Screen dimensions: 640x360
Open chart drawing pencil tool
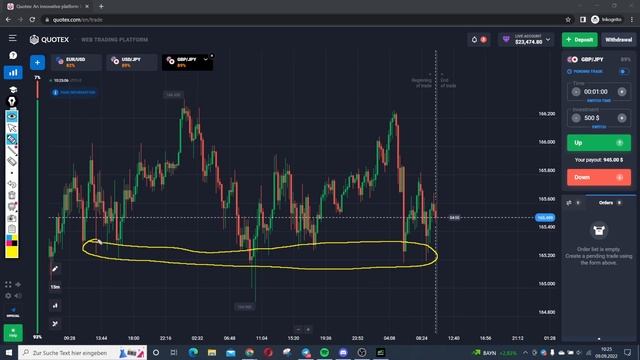point(55,269)
